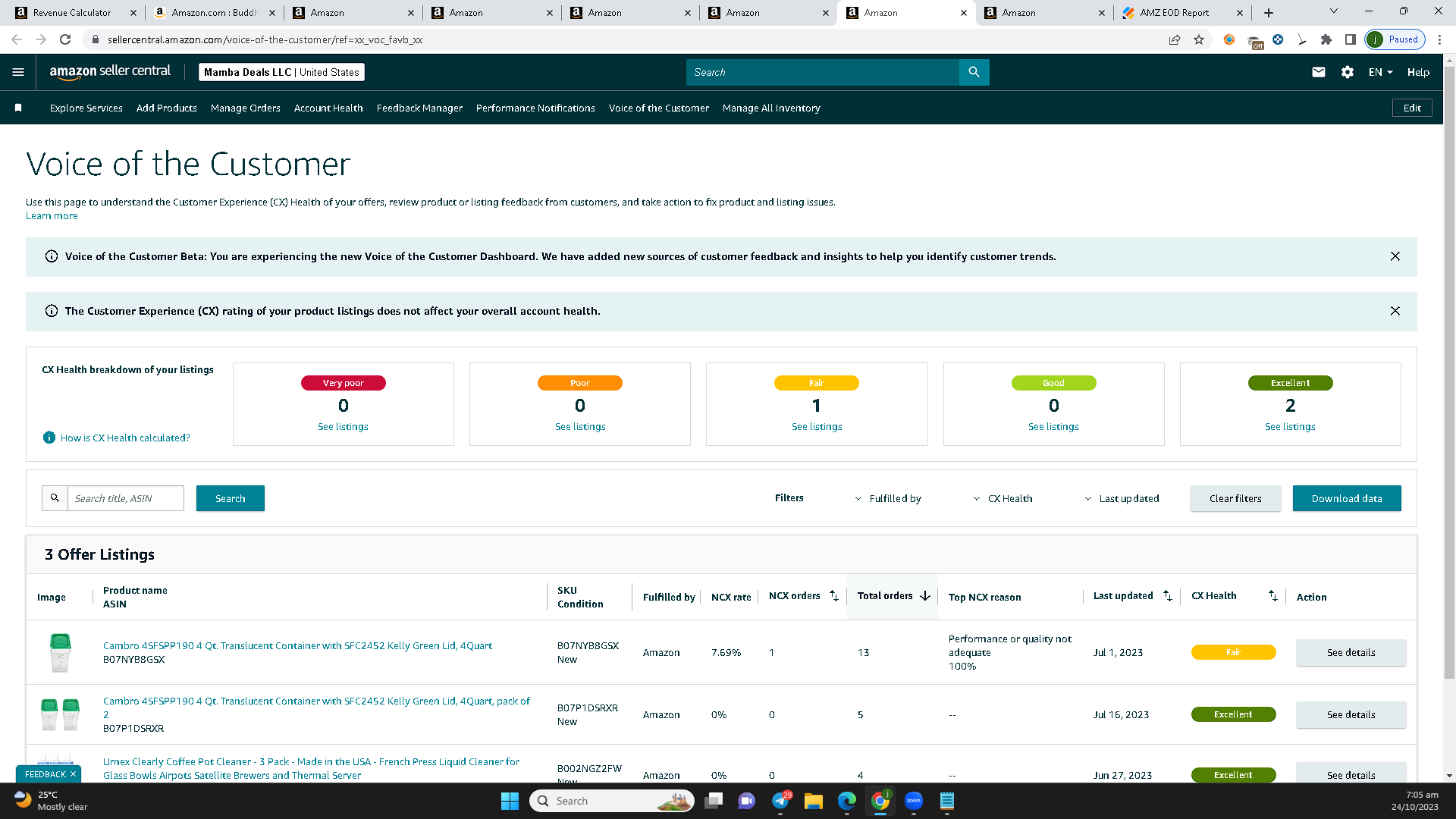Open Microsoft Edge from the taskbar
The image size is (1456, 819).
click(847, 801)
